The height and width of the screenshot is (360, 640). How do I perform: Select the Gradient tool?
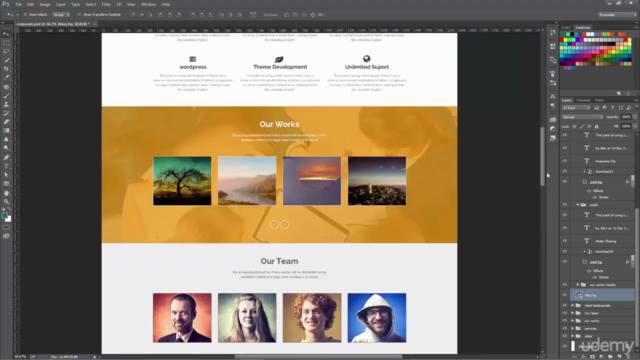click(6, 131)
